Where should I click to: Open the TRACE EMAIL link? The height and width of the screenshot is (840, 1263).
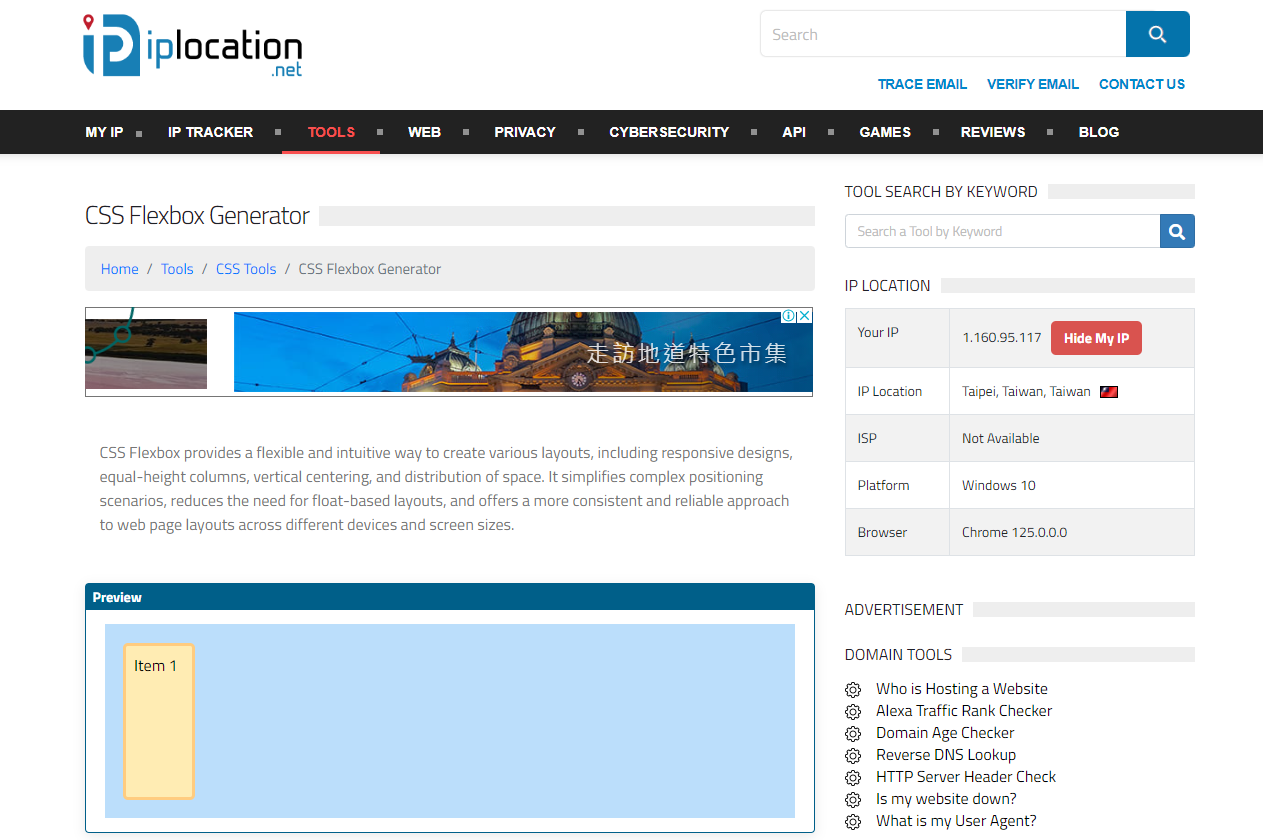click(922, 84)
